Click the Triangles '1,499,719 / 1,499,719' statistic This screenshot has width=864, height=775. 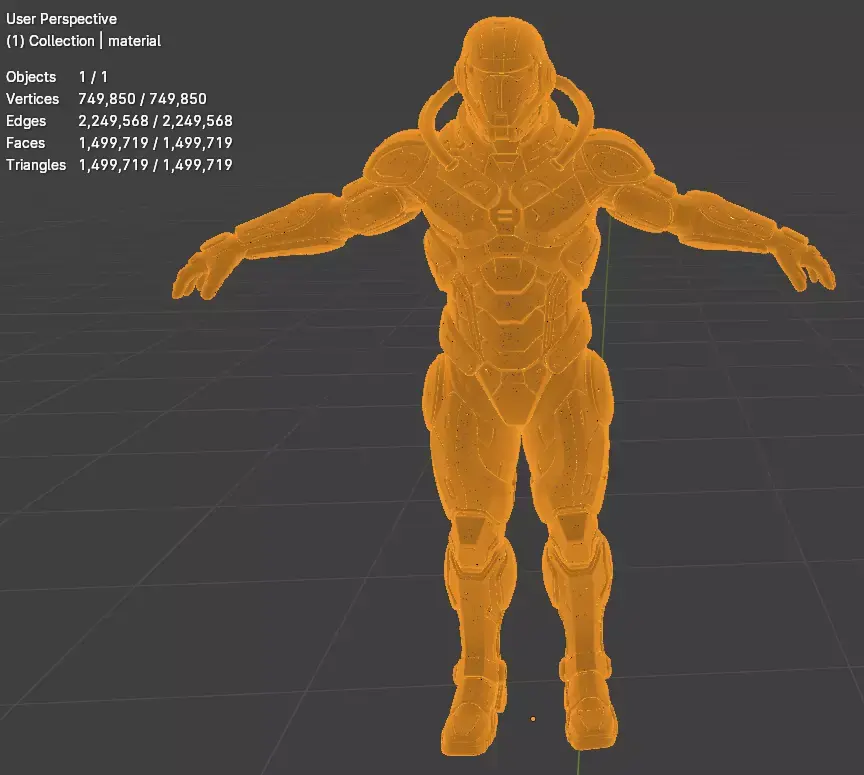point(155,165)
